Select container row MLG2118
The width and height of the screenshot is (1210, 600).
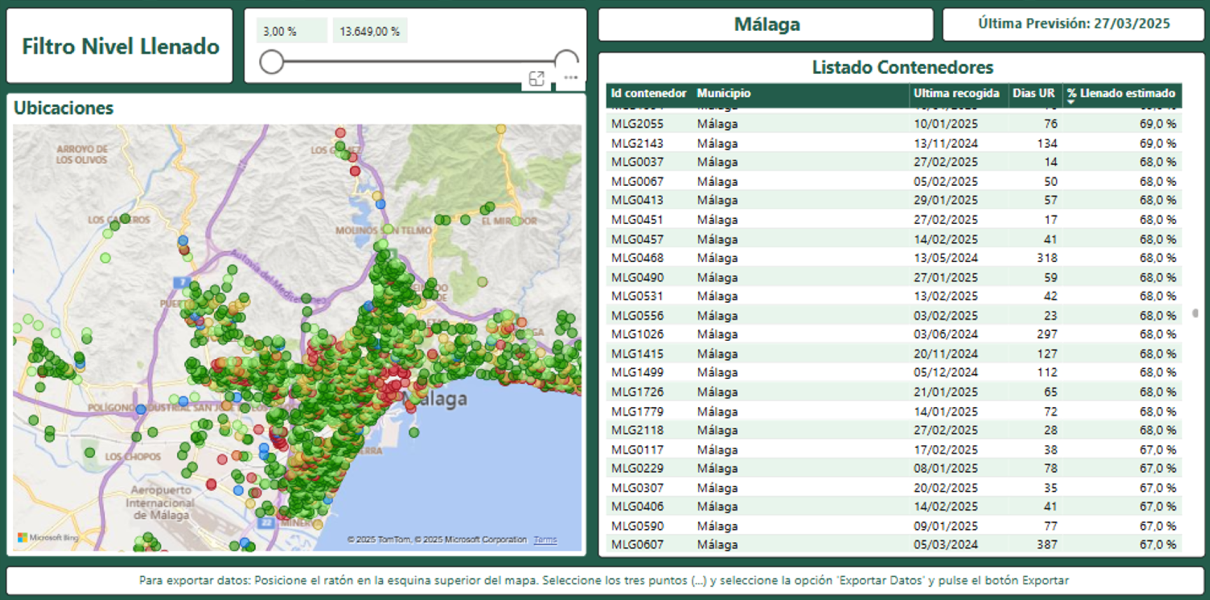click(895, 430)
